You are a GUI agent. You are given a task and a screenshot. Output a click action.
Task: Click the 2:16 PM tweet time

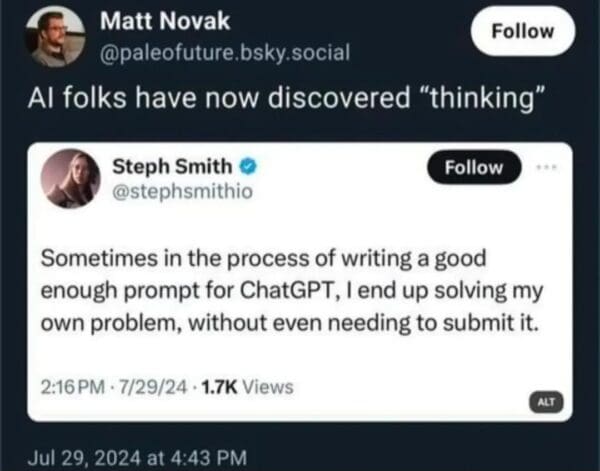click(70, 385)
